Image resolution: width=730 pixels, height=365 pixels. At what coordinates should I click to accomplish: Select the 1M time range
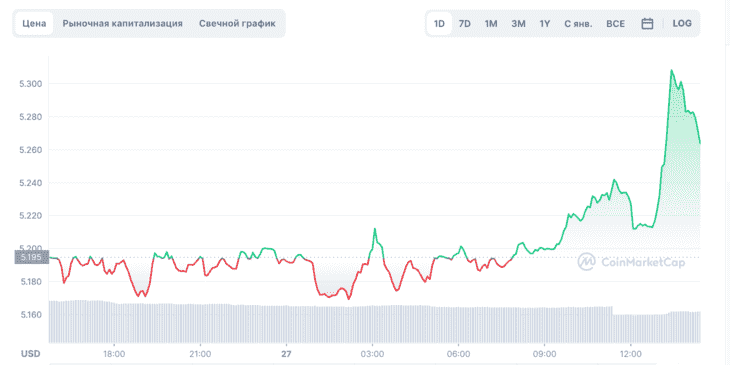coord(491,24)
